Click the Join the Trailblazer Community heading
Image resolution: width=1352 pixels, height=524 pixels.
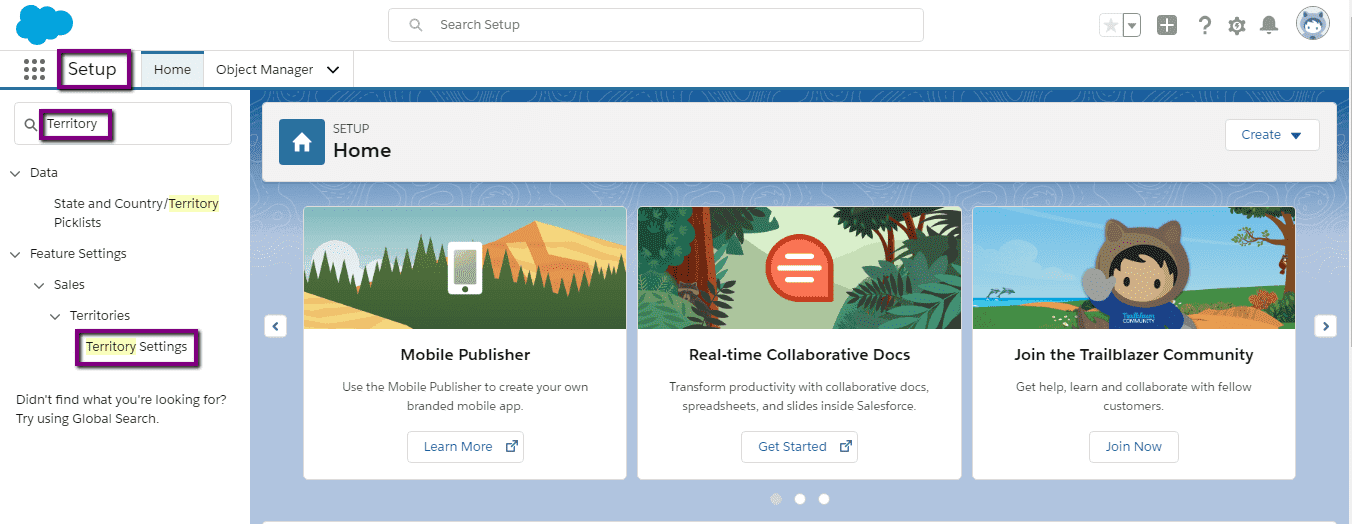[x=1134, y=355]
